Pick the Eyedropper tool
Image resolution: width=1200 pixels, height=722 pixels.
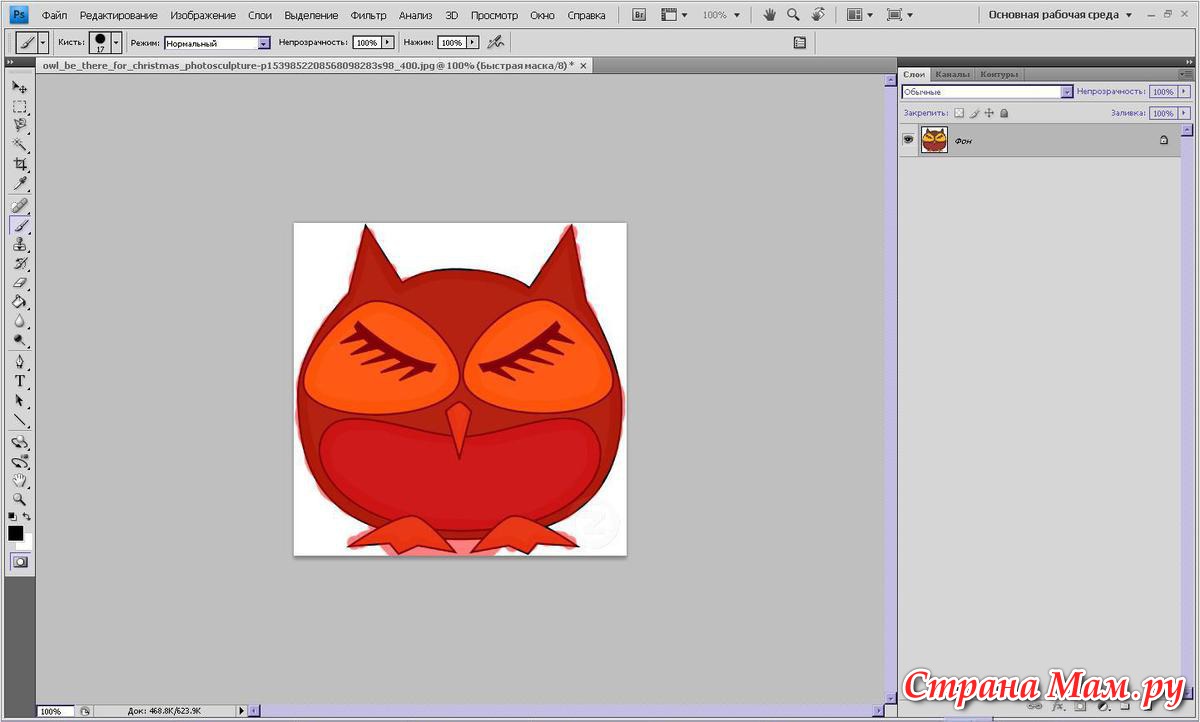[19, 184]
